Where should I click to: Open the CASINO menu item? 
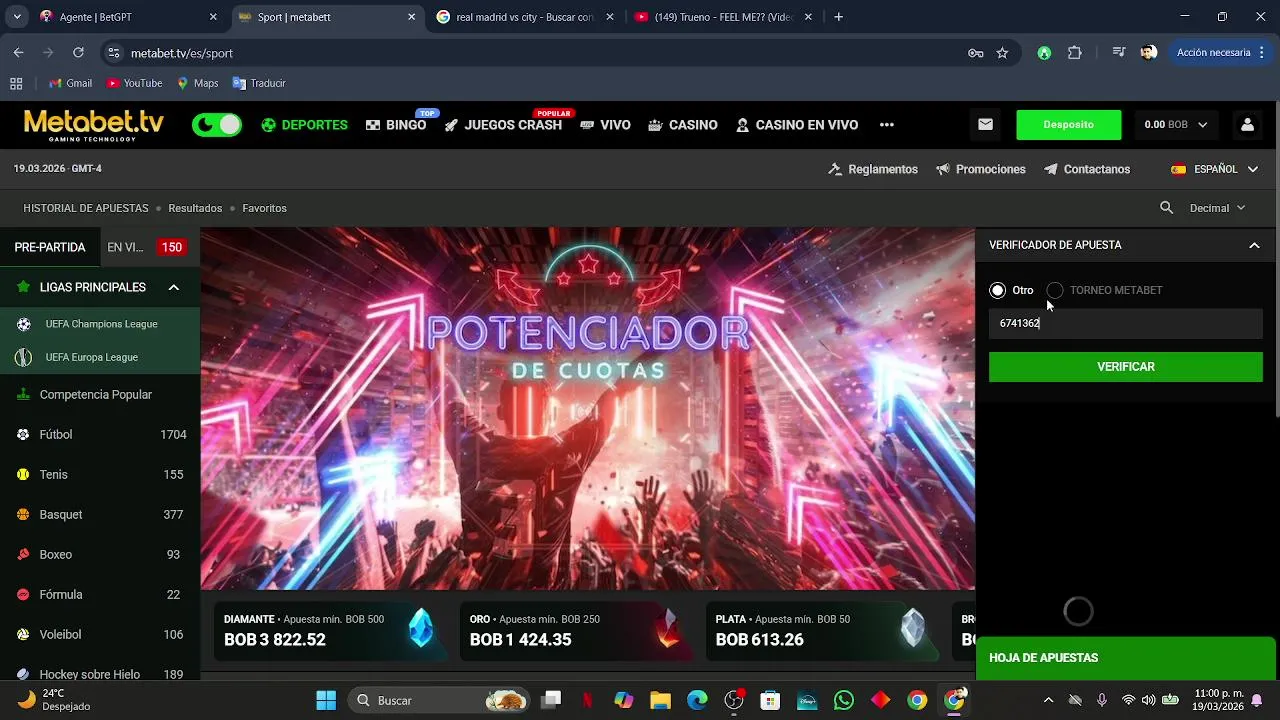[x=683, y=125]
